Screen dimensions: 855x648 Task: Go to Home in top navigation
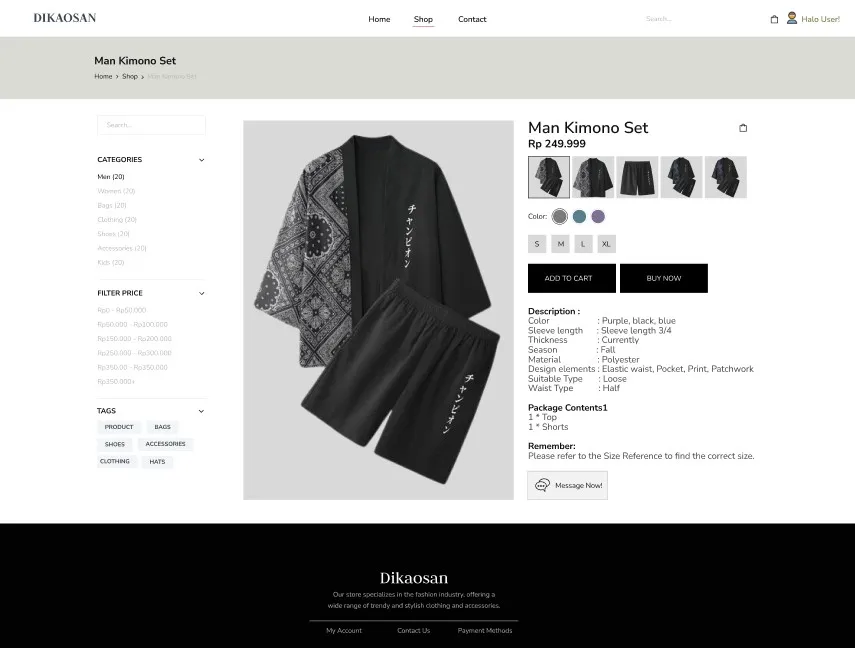pyautogui.click(x=379, y=19)
